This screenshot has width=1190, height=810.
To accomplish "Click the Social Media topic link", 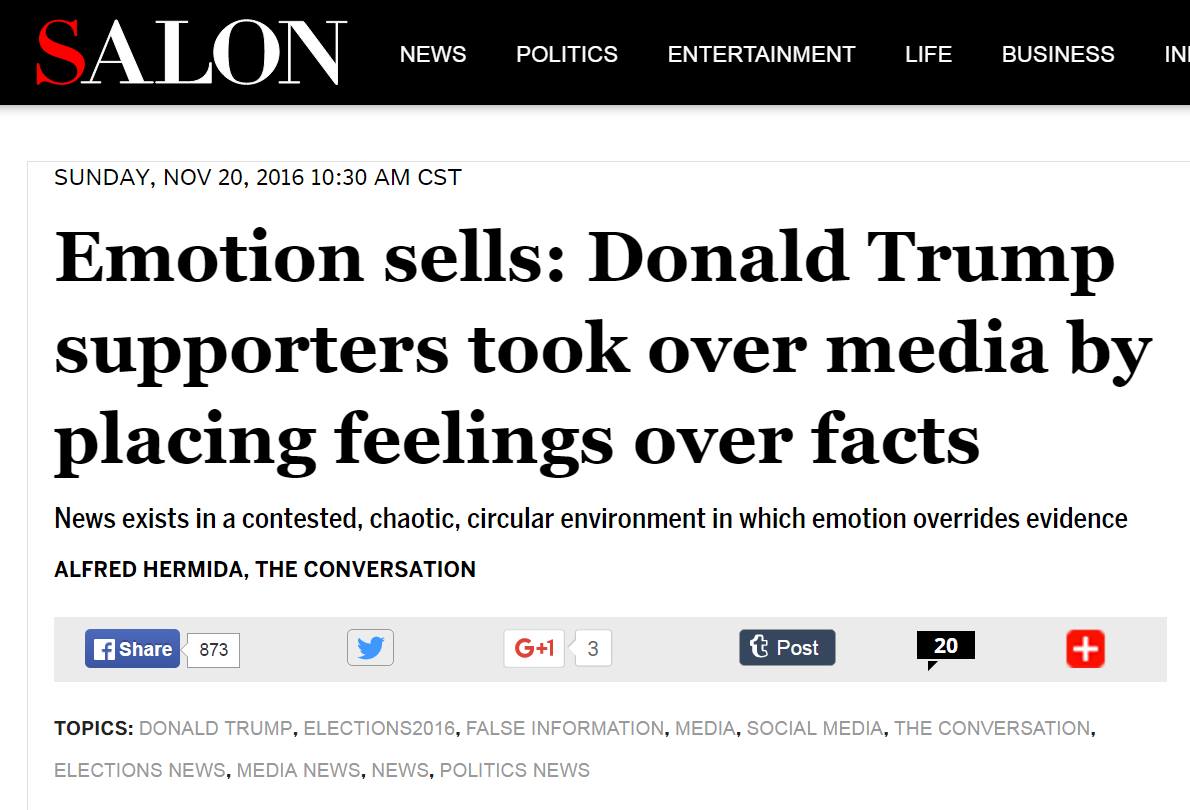I will click(815, 729).
